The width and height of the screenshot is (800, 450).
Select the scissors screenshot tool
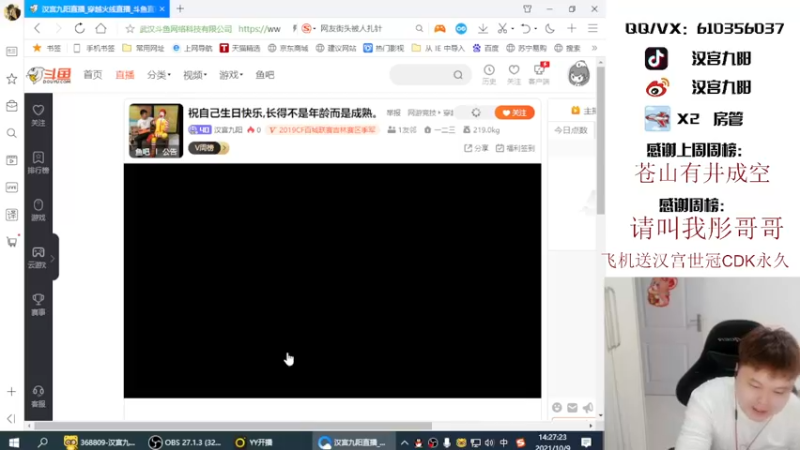point(502,29)
